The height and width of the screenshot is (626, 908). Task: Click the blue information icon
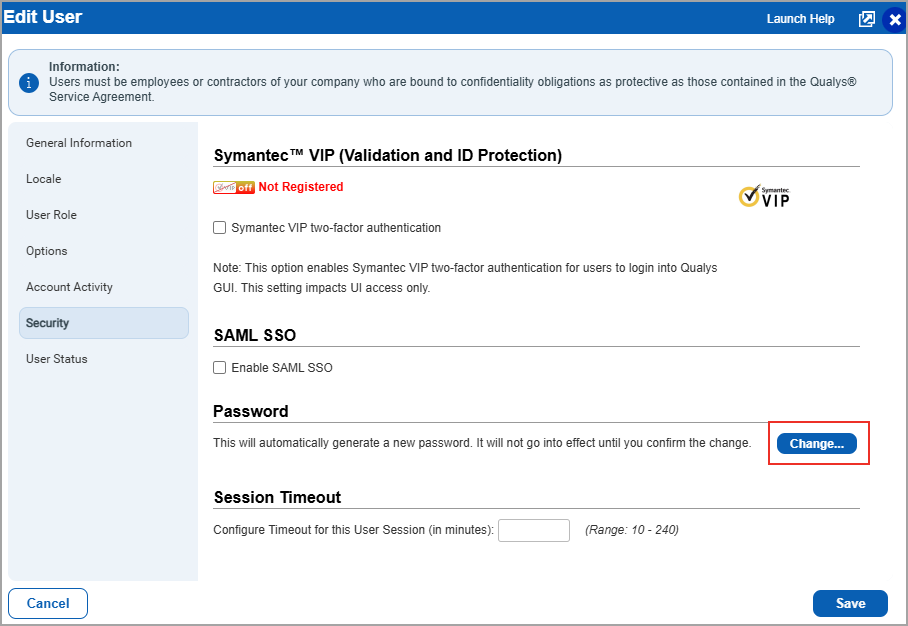click(x=30, y=83)
